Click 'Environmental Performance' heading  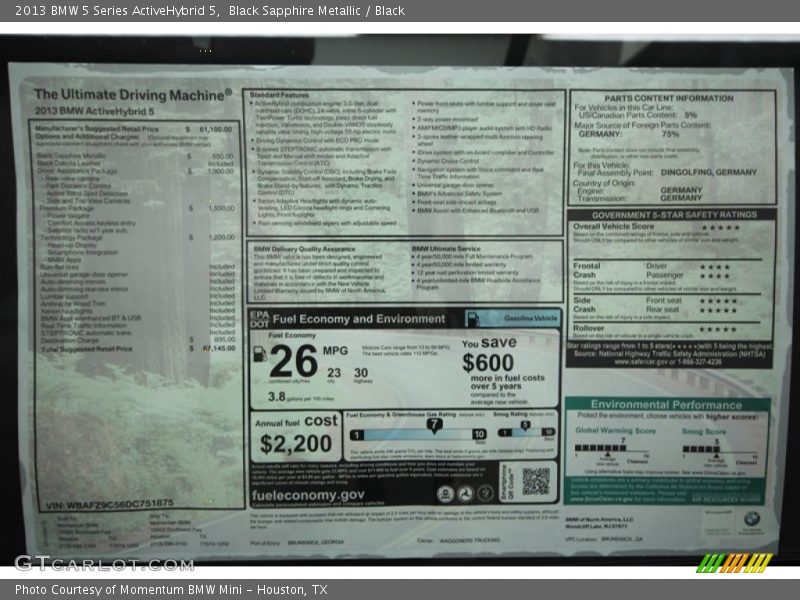(666, 405)
